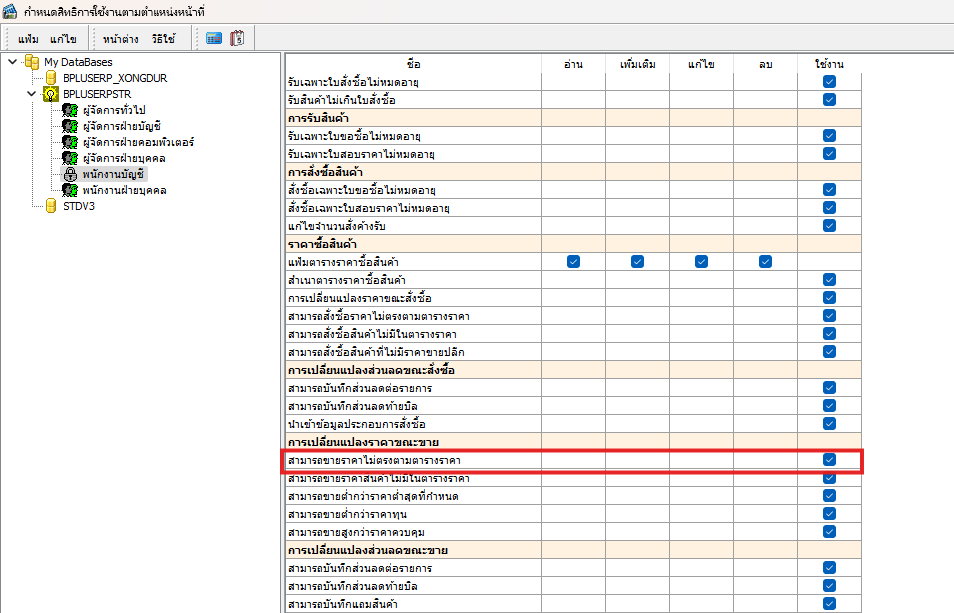
Task: Click the ใช้งาน column header
Action: click(x=829, y=63)
